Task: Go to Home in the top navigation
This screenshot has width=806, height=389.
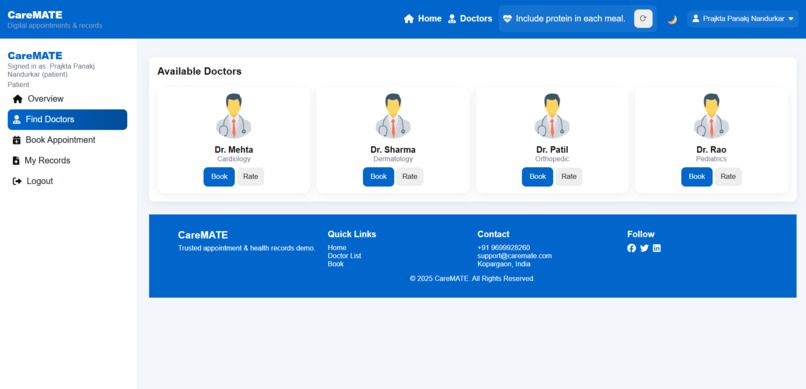Action: coord(423,19)
